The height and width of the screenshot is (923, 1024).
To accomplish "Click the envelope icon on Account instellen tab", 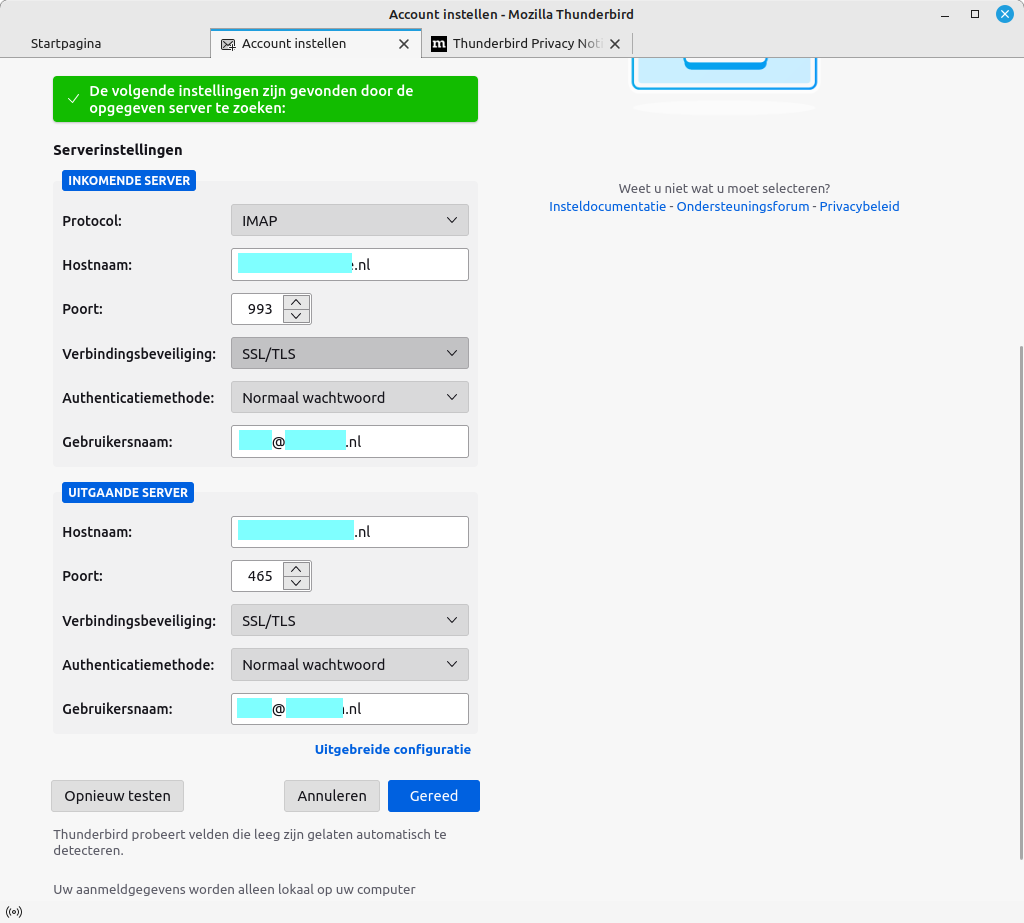I will 229,44.
